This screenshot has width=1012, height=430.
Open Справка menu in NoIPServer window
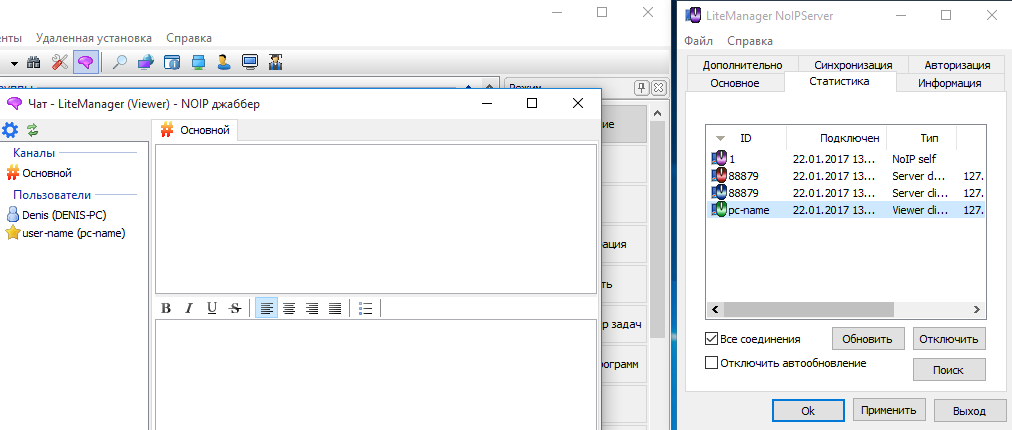click(x=749, y=41)
